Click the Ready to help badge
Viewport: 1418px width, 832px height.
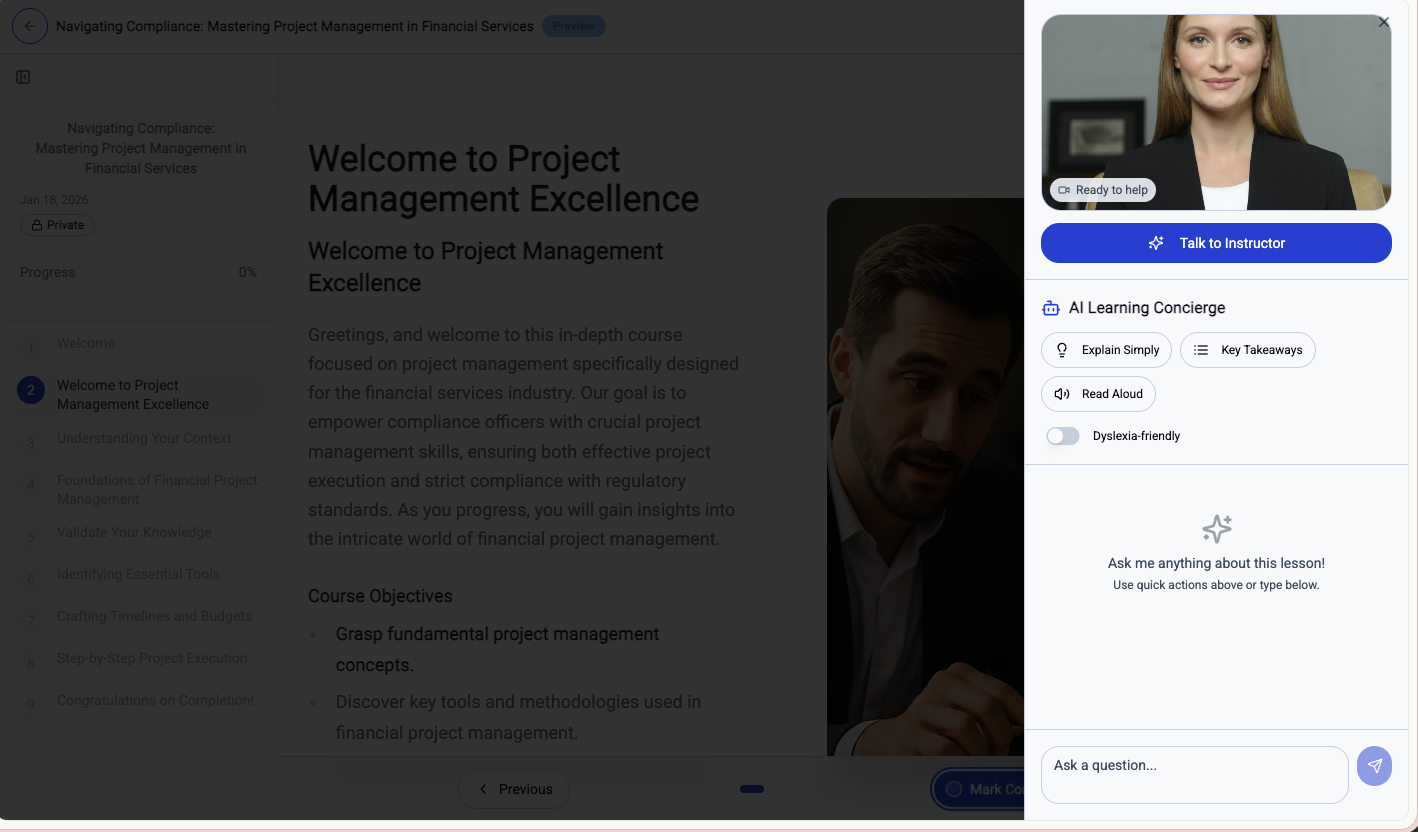tap(1103, 190)
